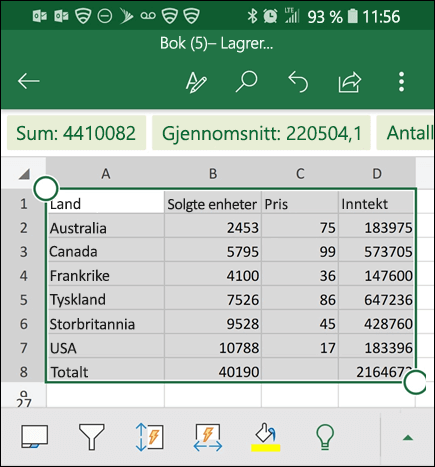
Task: Open the share icon
Action: point(349,82)
